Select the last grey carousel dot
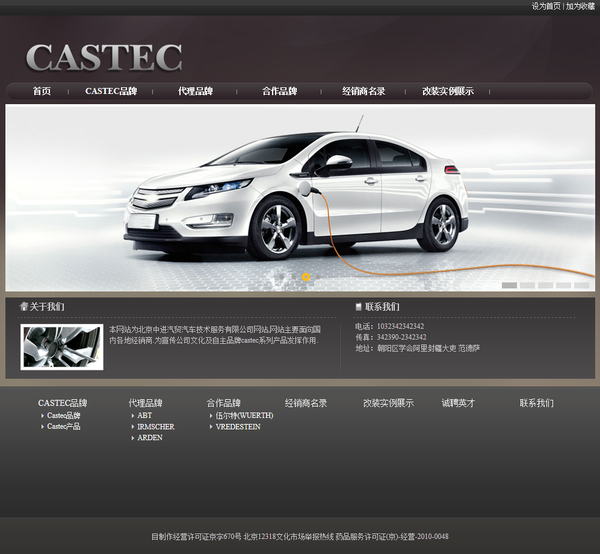 (x=318, y=277)
